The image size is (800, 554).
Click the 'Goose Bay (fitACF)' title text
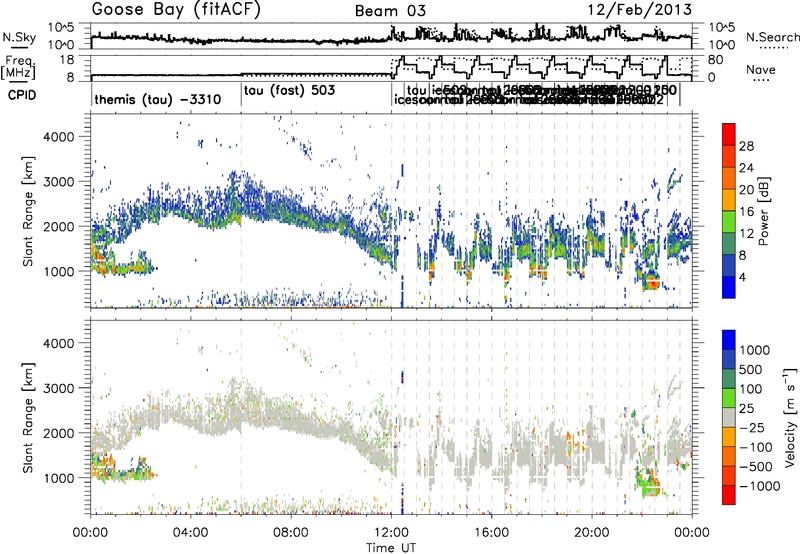pyautogui.click(x=176, y=10)
